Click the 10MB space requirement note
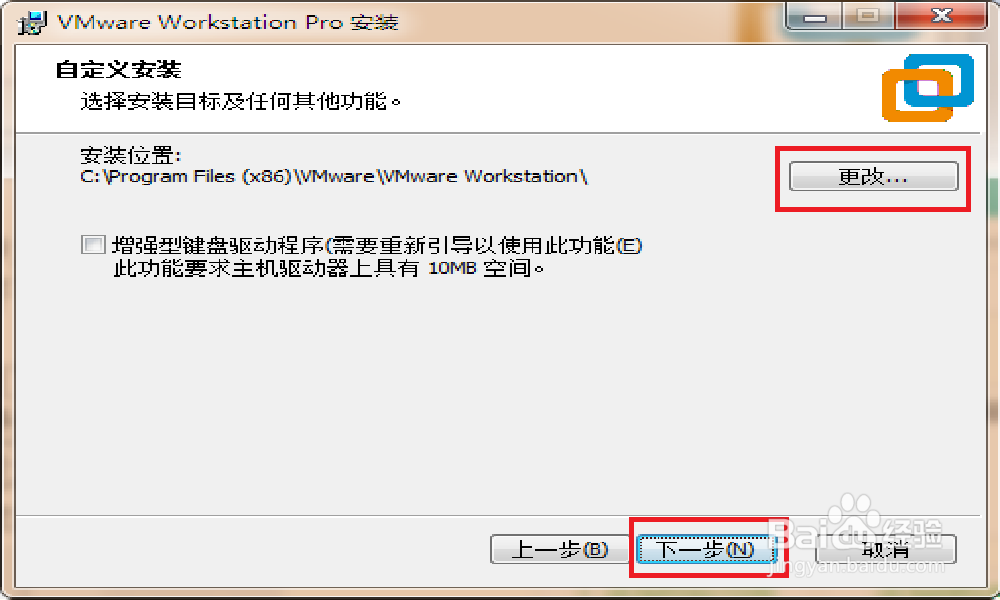 coord(329,268)
